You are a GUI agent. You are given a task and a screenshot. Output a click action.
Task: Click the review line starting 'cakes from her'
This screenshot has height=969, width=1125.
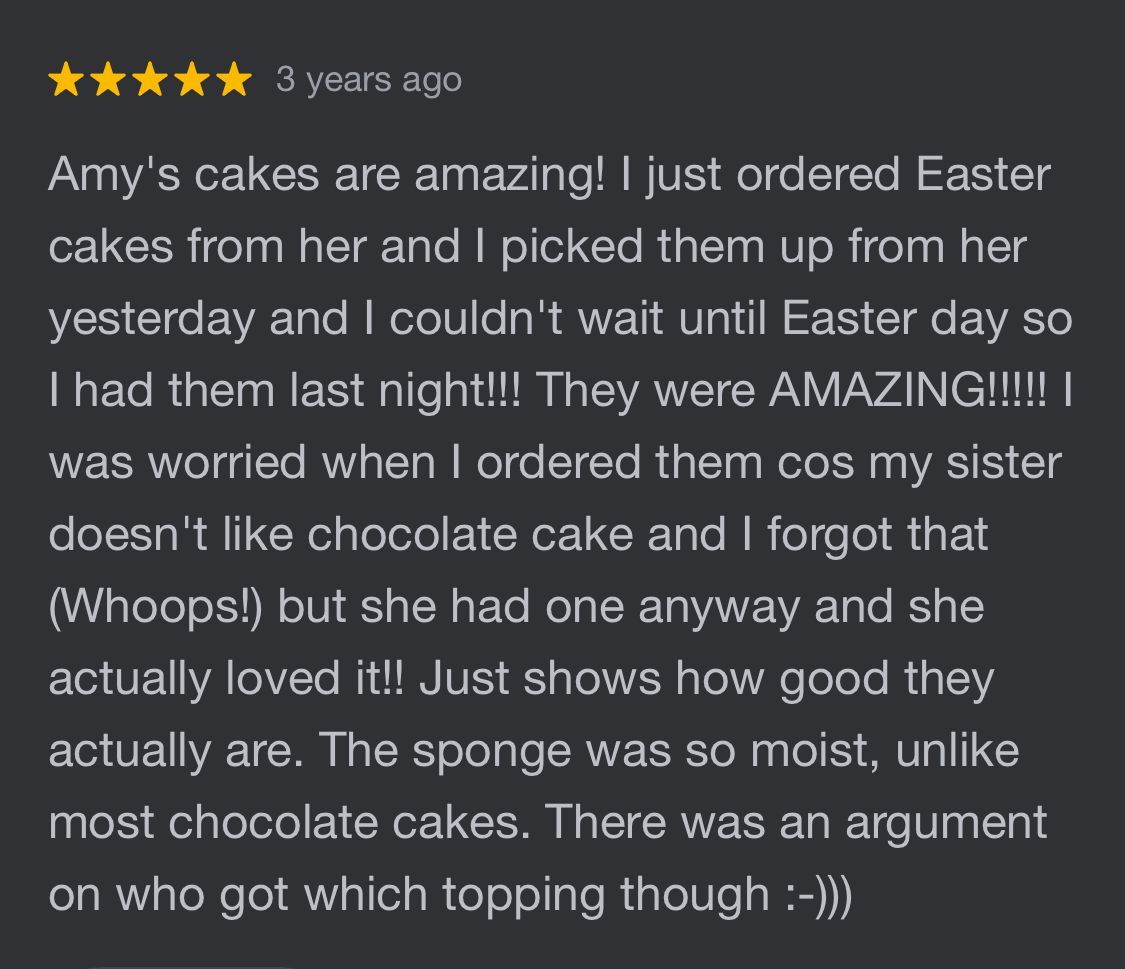[537, 247]
